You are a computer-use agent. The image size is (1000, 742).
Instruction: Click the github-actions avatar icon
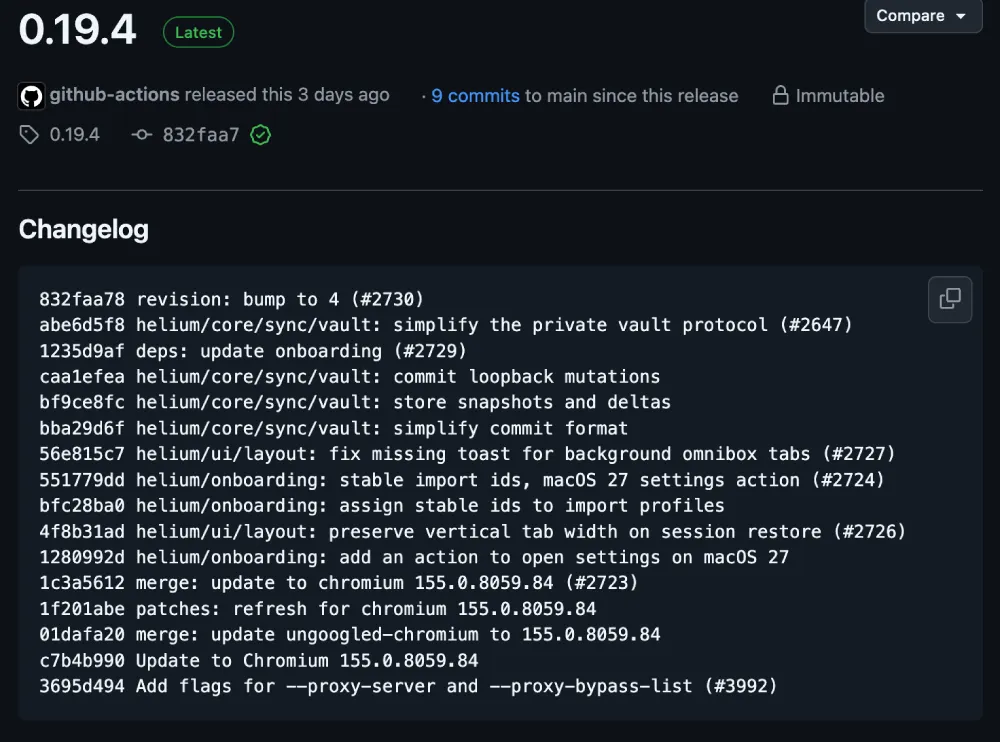(x=31, y=96)
